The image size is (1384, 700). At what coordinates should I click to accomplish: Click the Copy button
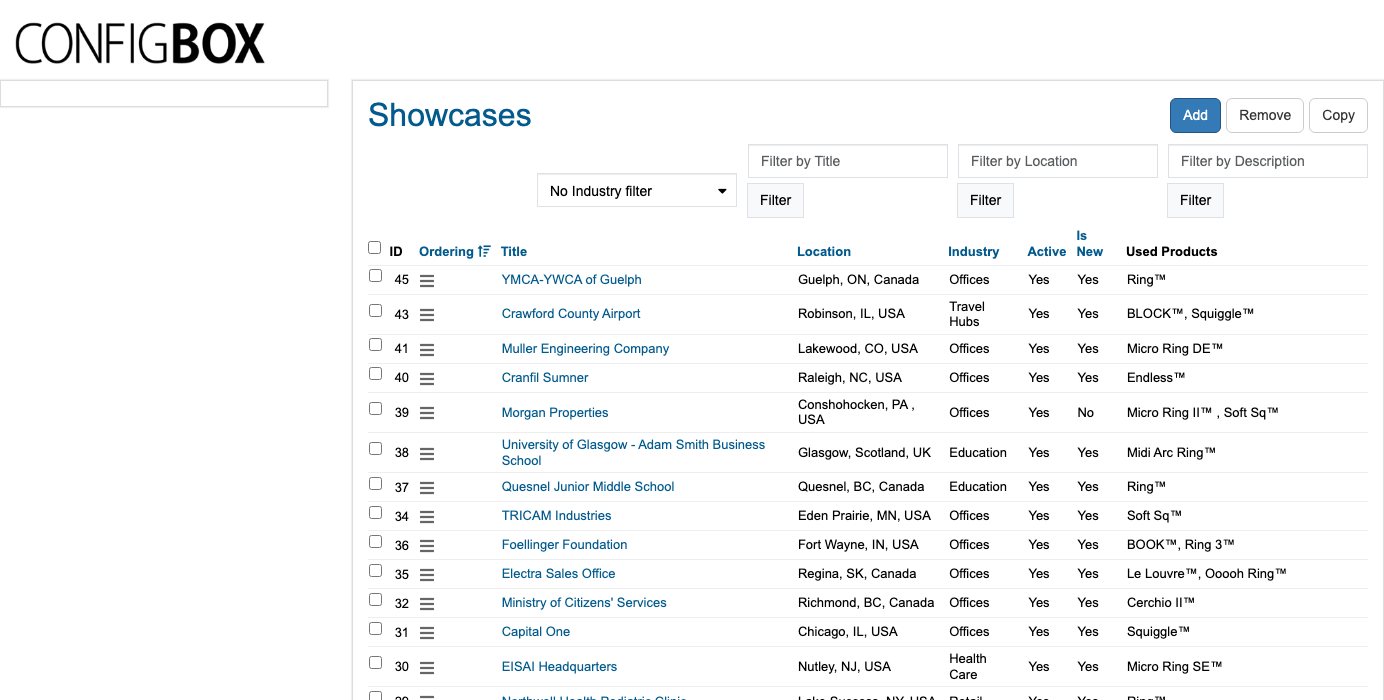(x=1338, y=115)
